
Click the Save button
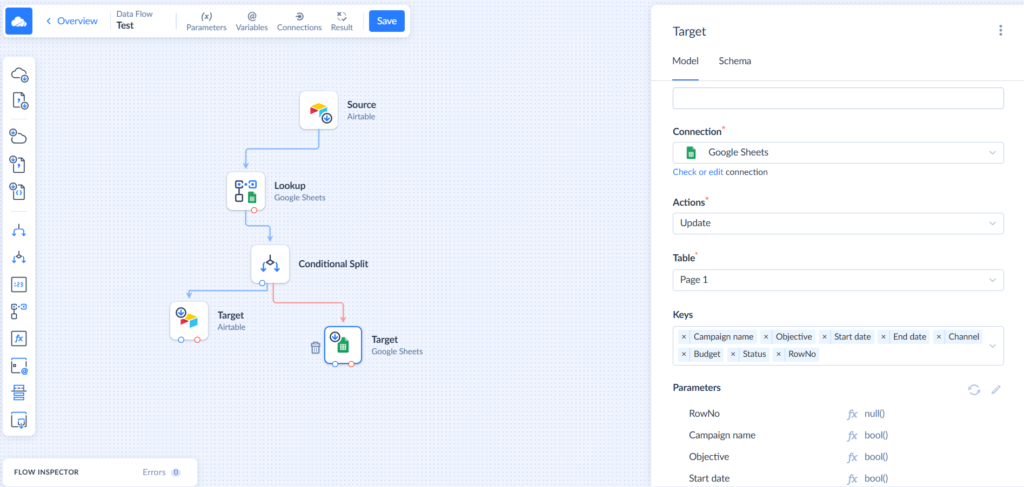click(x=386, y=21)
